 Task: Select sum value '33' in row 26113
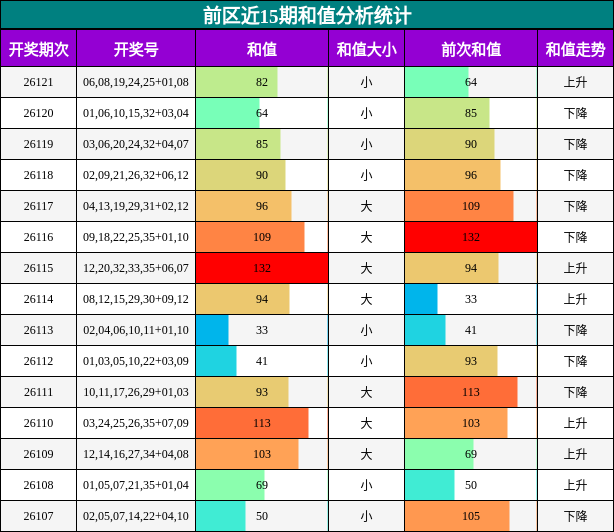tap(262, 330)
